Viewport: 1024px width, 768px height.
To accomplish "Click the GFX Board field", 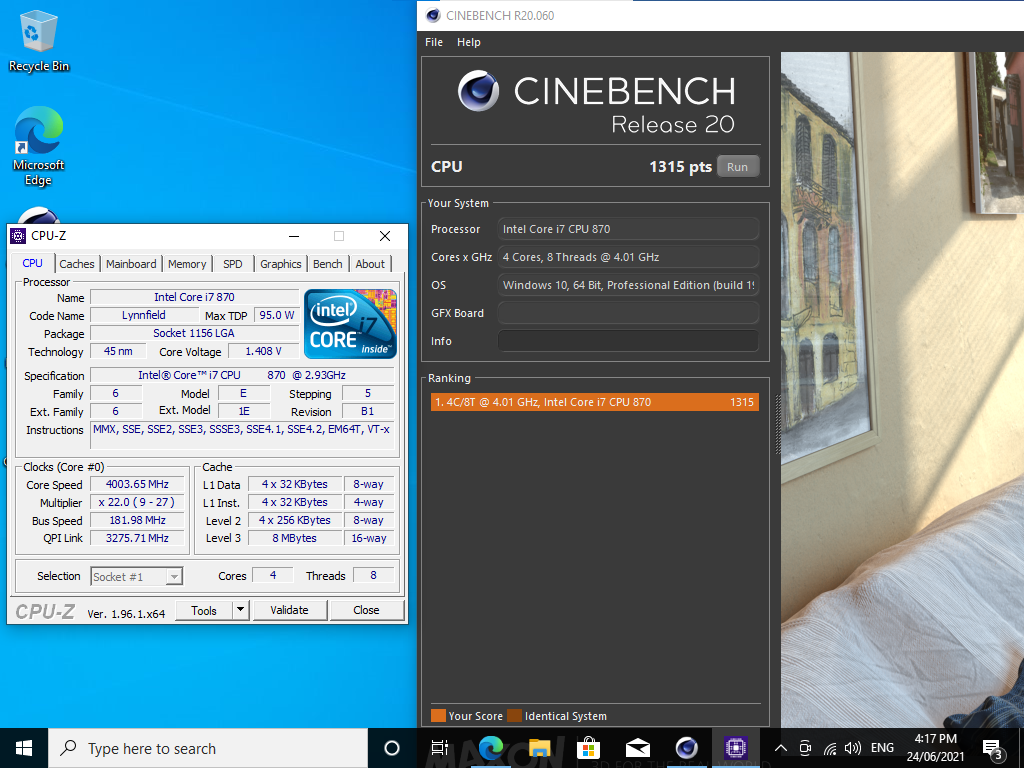I will (628, 313).
